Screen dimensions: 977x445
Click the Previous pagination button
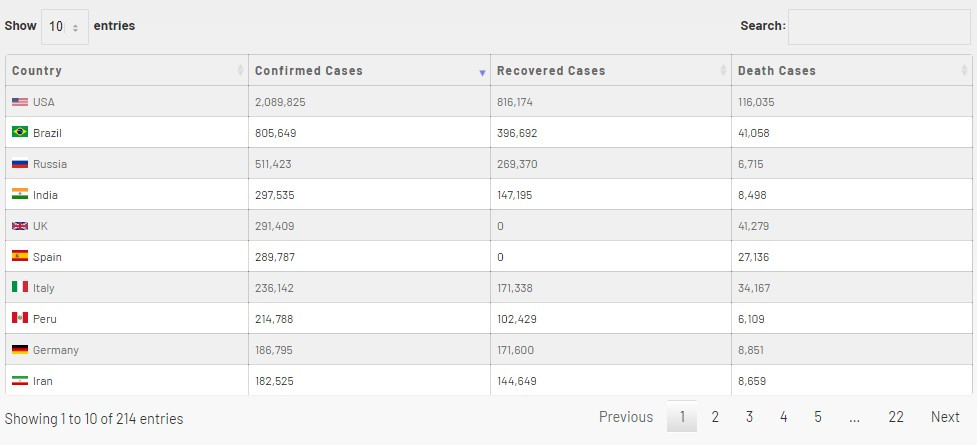626,417
